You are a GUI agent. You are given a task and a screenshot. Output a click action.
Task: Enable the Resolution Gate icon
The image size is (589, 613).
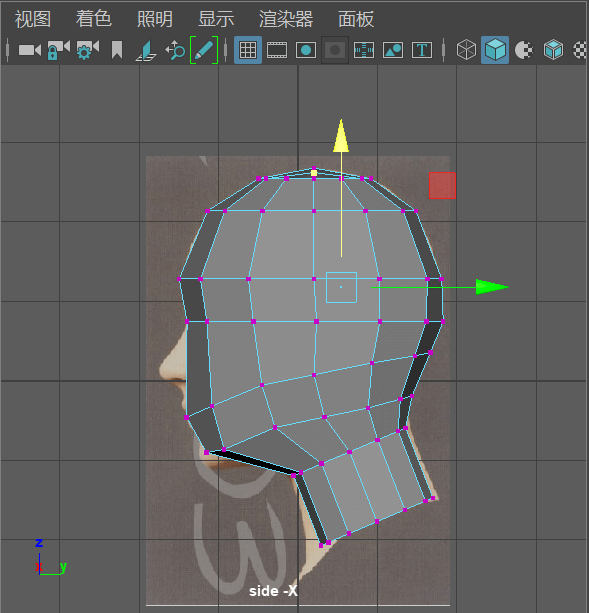[x=306, y=50]
